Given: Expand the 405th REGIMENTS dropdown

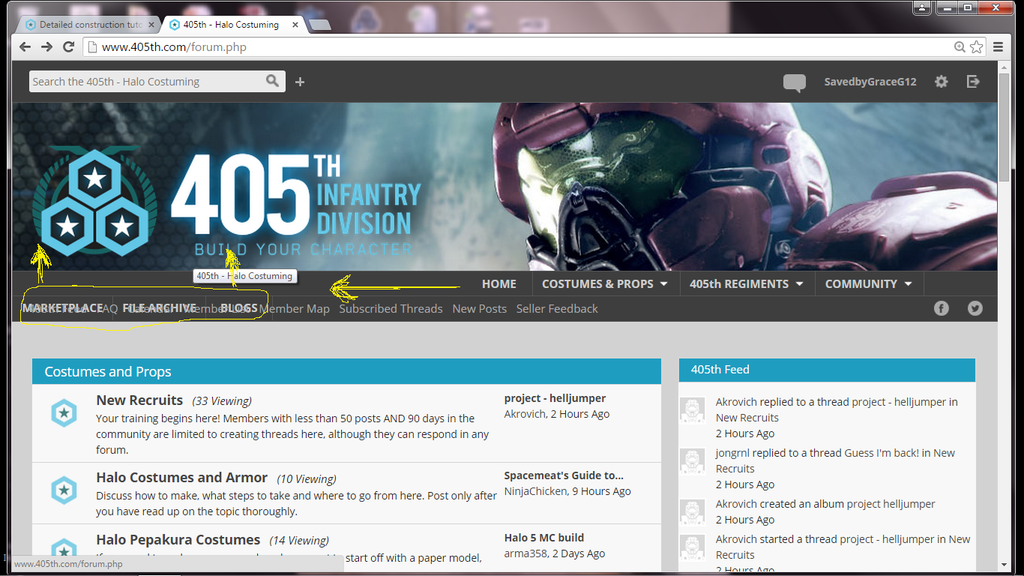Looking at the screenshot, I should coord(746,284).
